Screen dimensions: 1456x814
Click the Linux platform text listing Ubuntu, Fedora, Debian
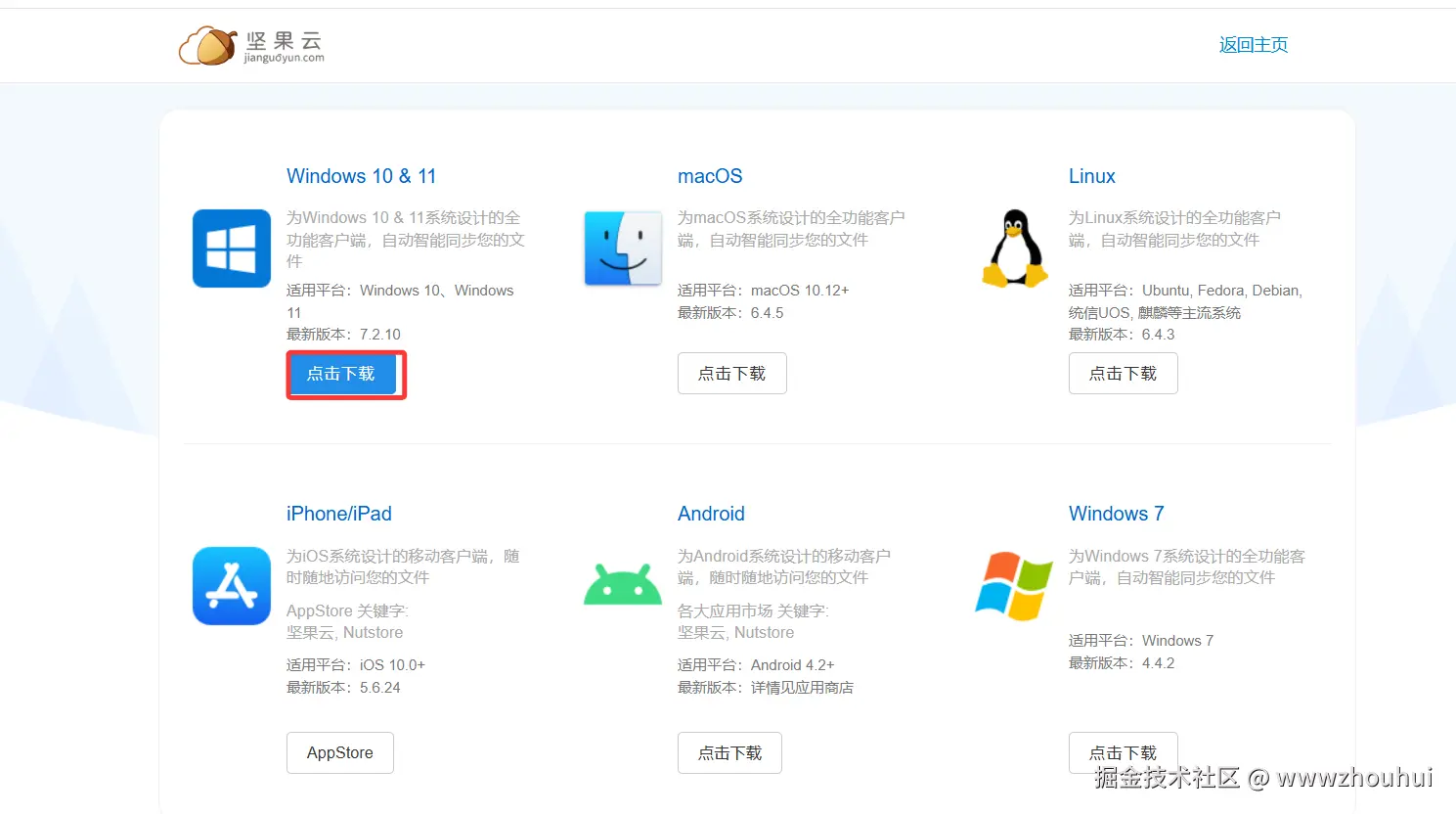1186,301
